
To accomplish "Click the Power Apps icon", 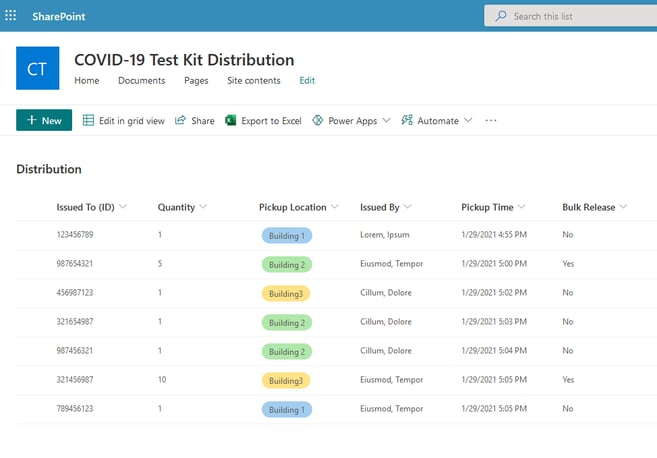I will [318, 120].
